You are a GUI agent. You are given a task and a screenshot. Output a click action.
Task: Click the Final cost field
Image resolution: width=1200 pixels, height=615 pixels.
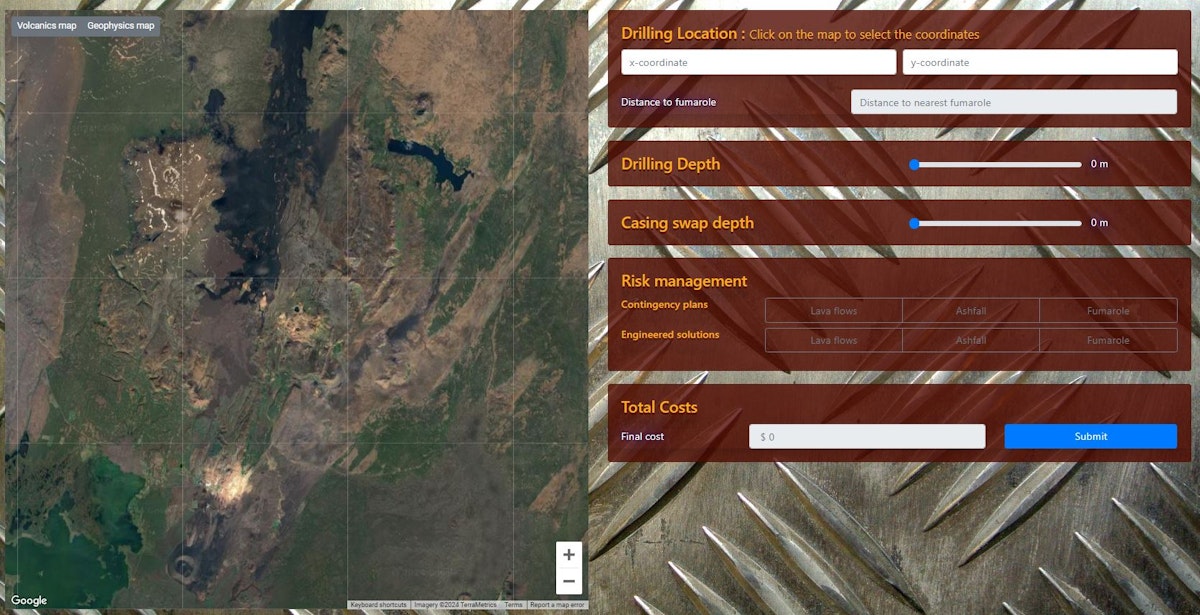tap(866, 436)
